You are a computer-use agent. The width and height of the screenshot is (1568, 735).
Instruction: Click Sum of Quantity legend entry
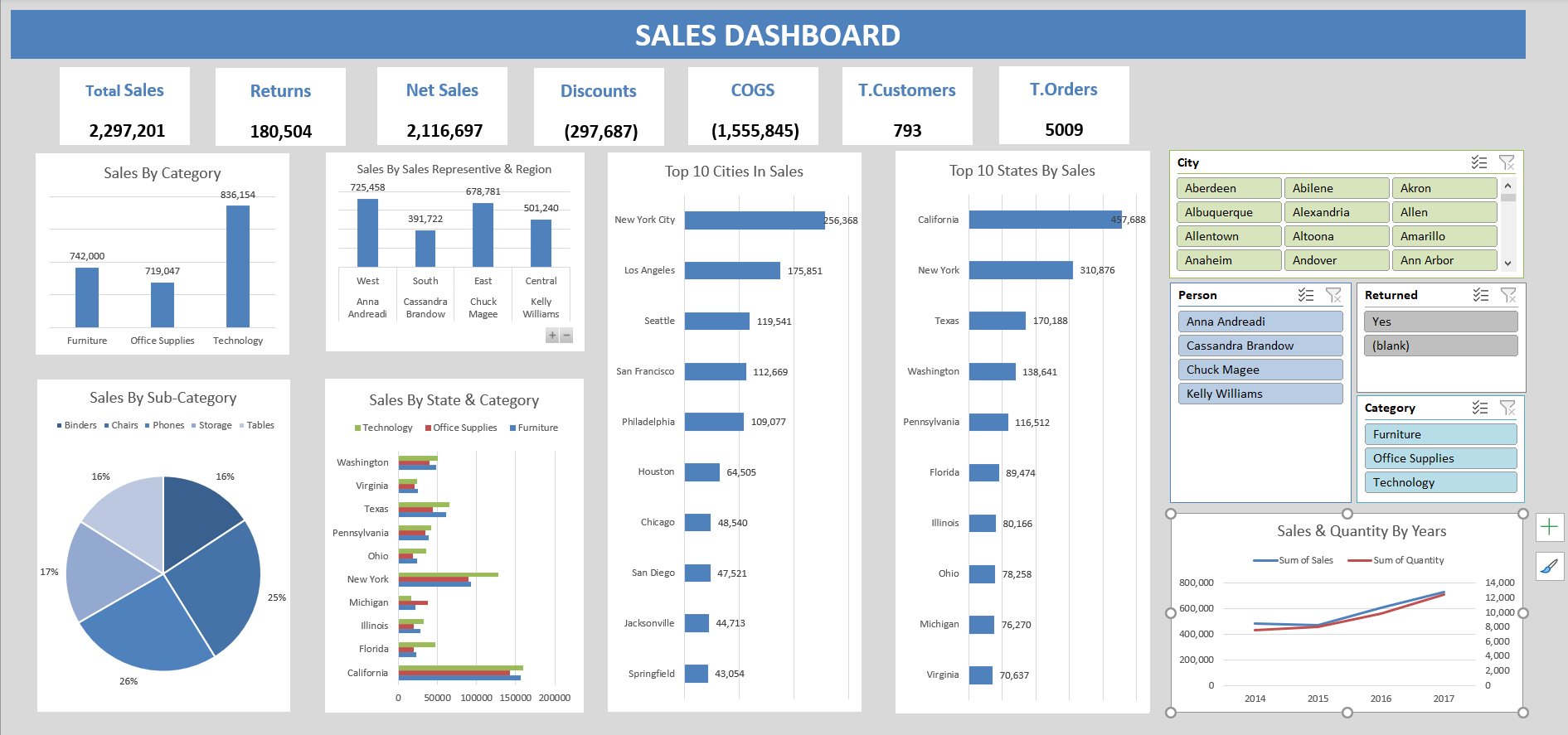(1396, 560)
